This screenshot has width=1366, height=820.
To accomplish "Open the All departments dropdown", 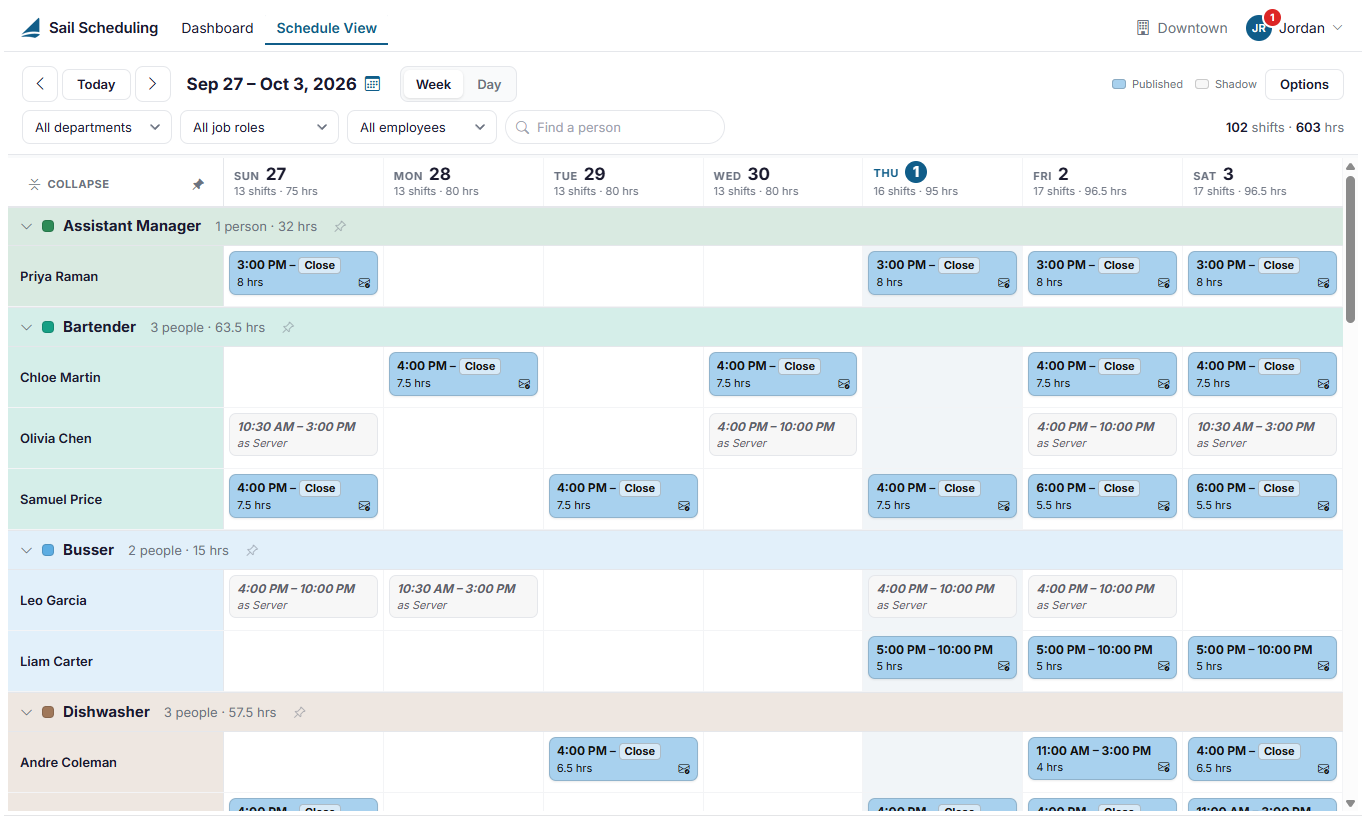I will coord(97,127).
